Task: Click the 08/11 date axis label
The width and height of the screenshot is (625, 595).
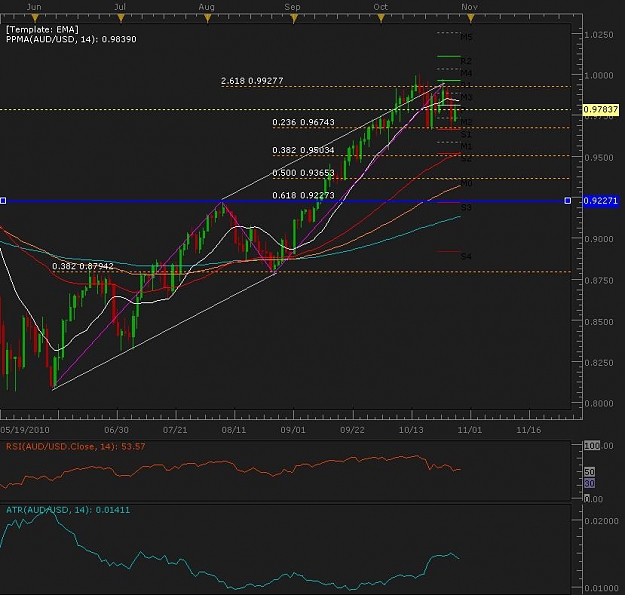Action: [x=234, y=430]
